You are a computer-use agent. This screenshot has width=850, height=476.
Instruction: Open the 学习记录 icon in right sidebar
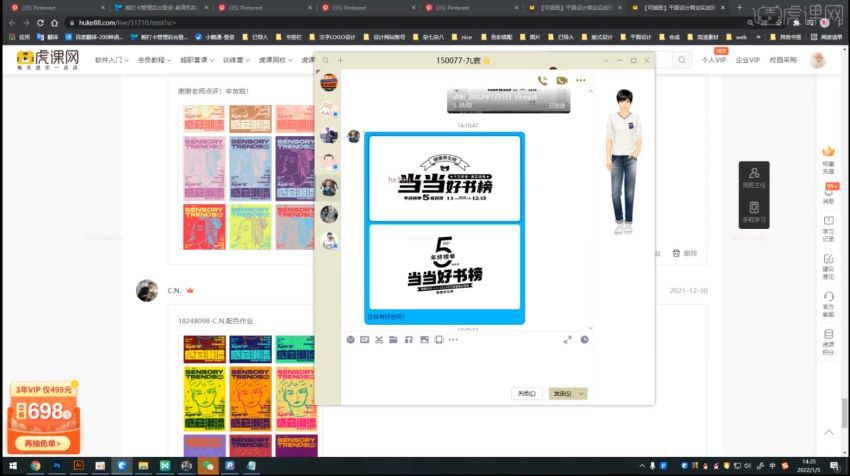pyautogui.click(x=828, y=228)
